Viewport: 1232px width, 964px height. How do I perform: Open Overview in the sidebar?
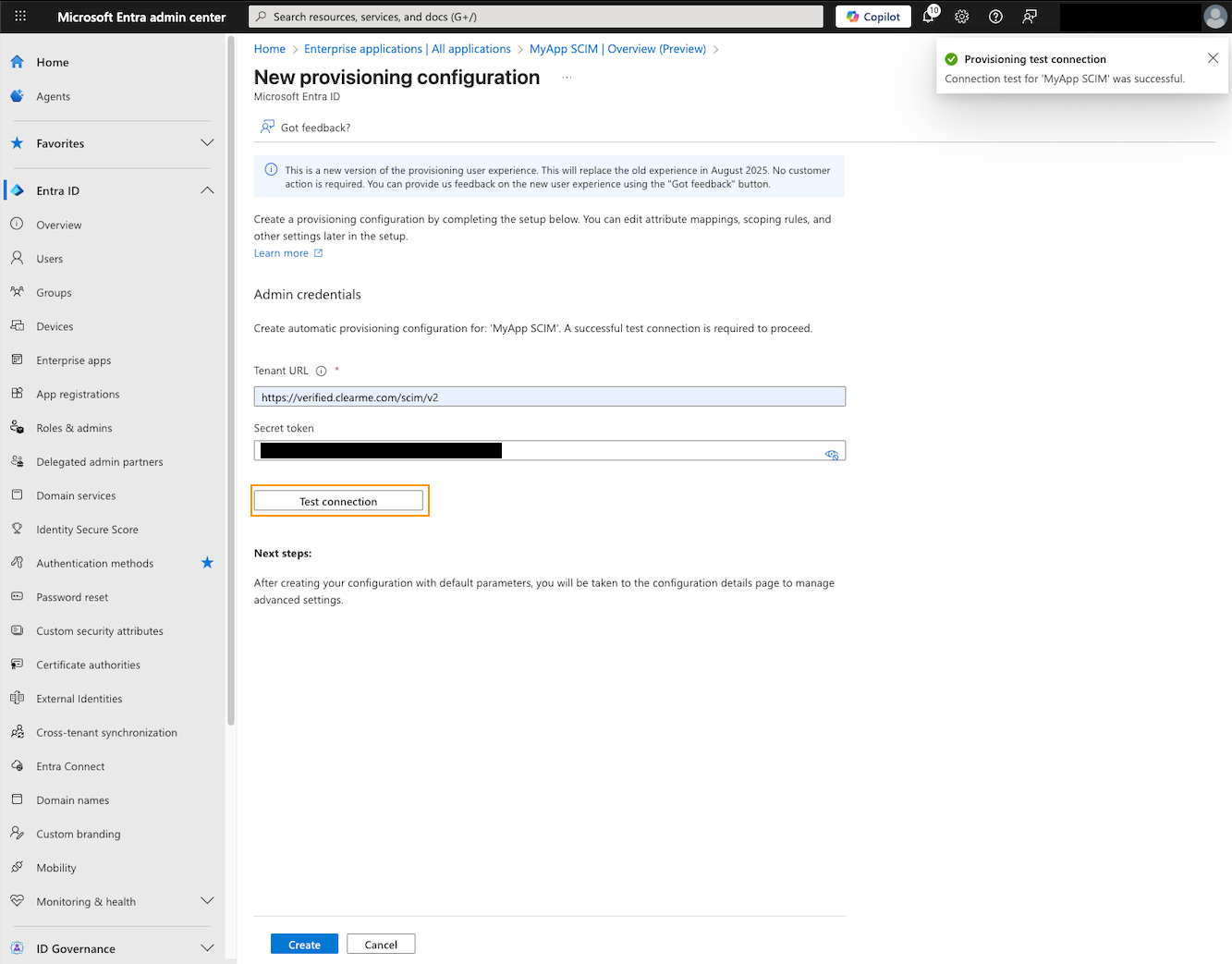pyautogui.click(x=59, y=225)
